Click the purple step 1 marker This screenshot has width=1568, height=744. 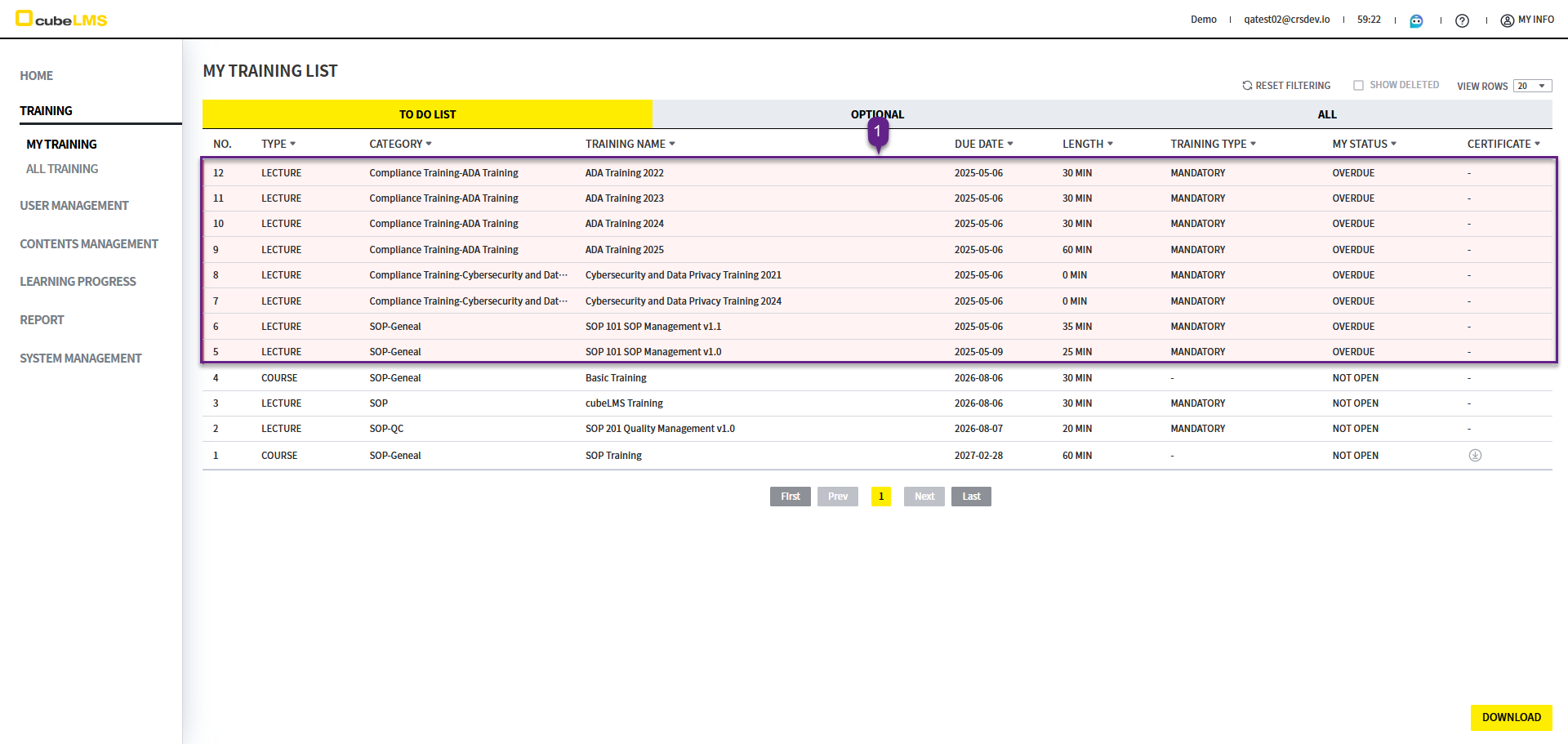(878, 131)
